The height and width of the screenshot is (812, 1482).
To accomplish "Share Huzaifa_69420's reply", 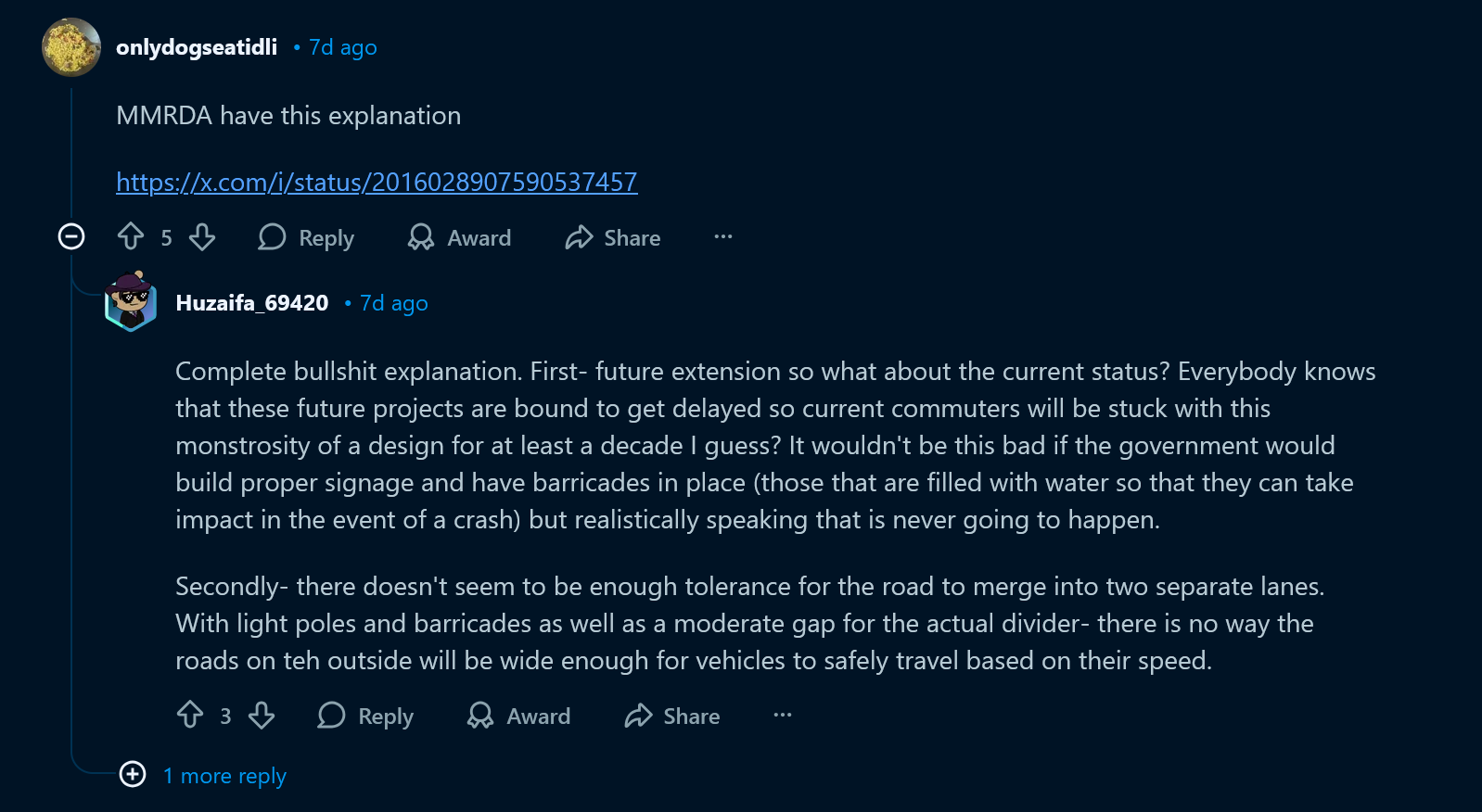I will pyautogui.click(x=672, y=717).
